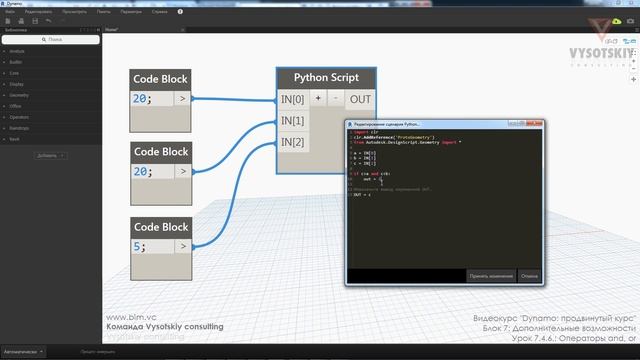This screenshot has height=360, width=640.
Task: Expand the Analyze library category
Action: click(x=17, y=51)
